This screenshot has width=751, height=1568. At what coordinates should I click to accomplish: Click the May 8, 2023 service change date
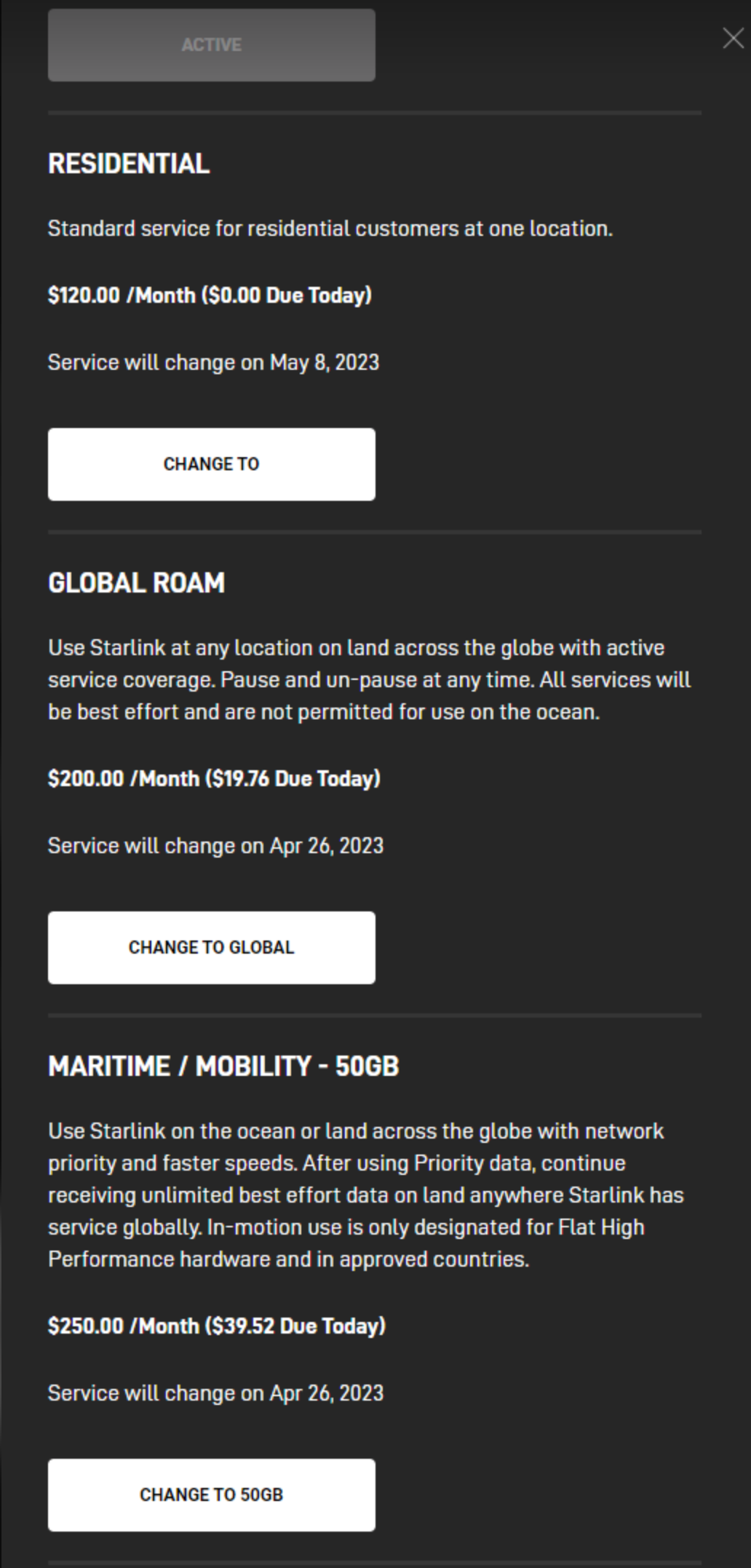[x=324, y=363]
